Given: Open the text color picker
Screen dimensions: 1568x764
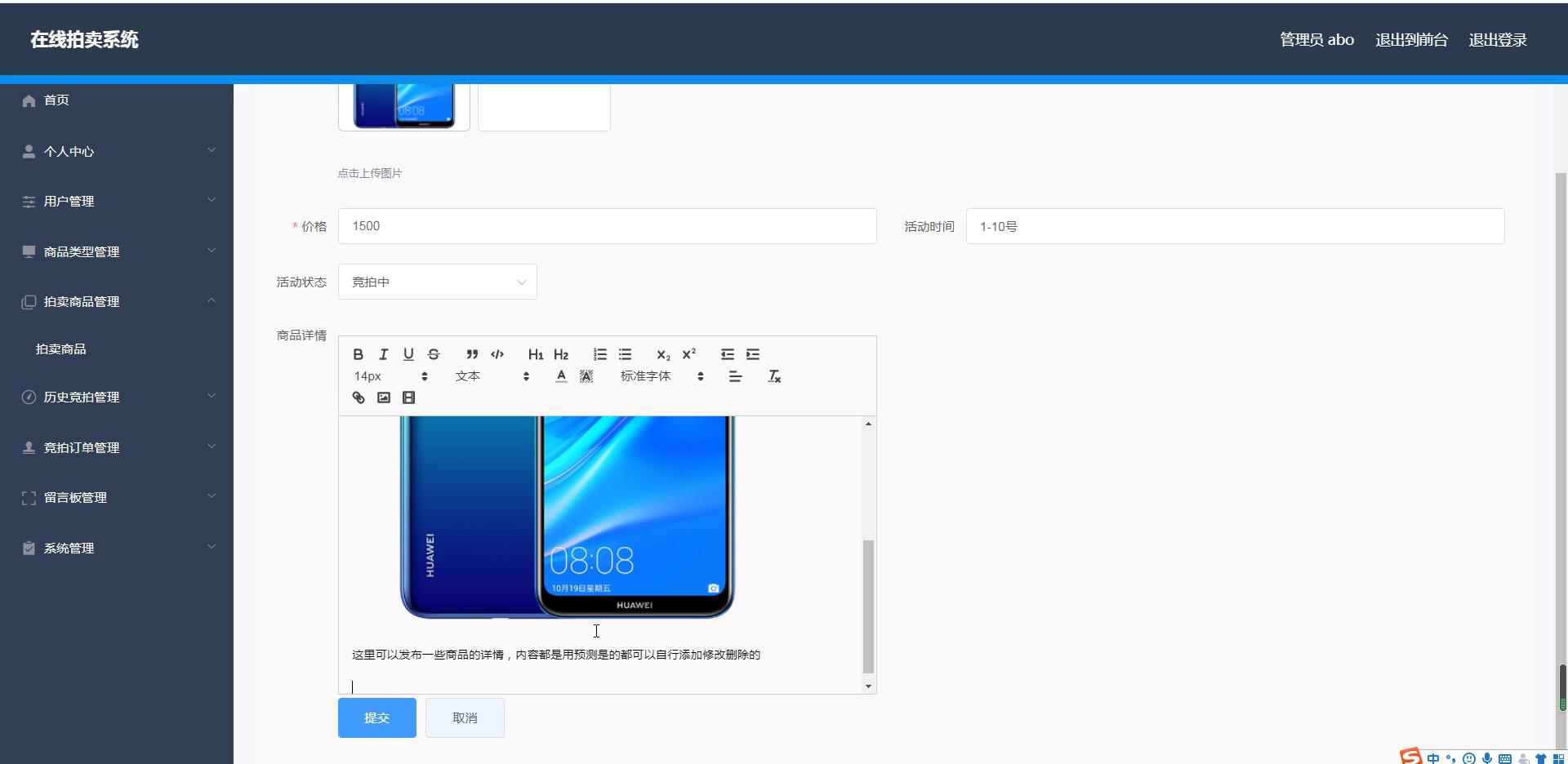Looking at the screenshot, I should [x=561, y=376].
